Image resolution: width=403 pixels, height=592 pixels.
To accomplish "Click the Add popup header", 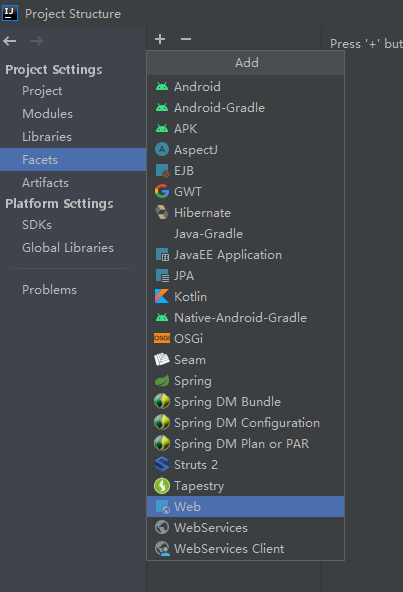I will (246, 63).
